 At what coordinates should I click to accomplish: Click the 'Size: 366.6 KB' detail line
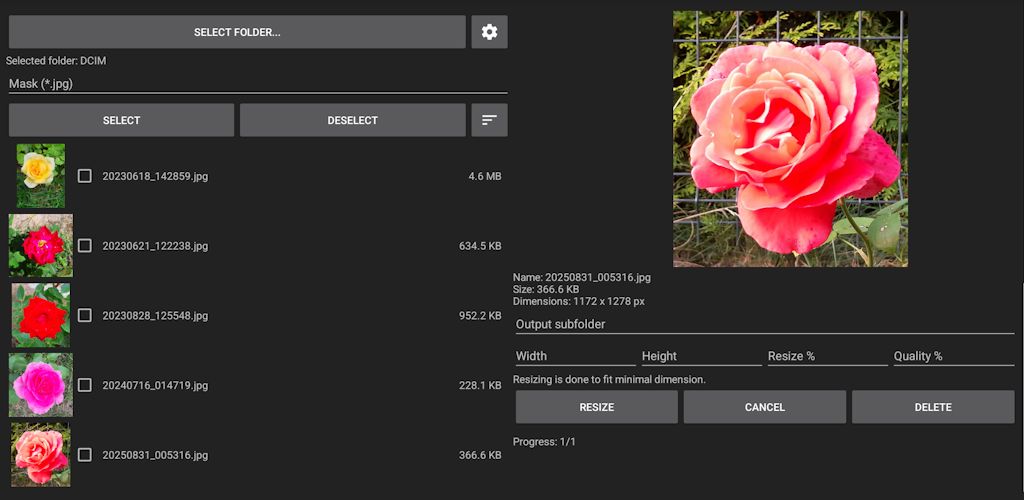(x=546, y=289)
